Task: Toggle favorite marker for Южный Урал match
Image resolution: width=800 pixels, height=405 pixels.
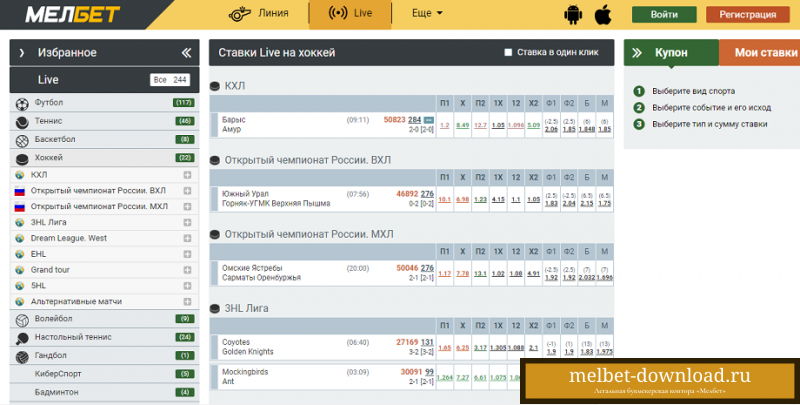Action: point(215,199)
